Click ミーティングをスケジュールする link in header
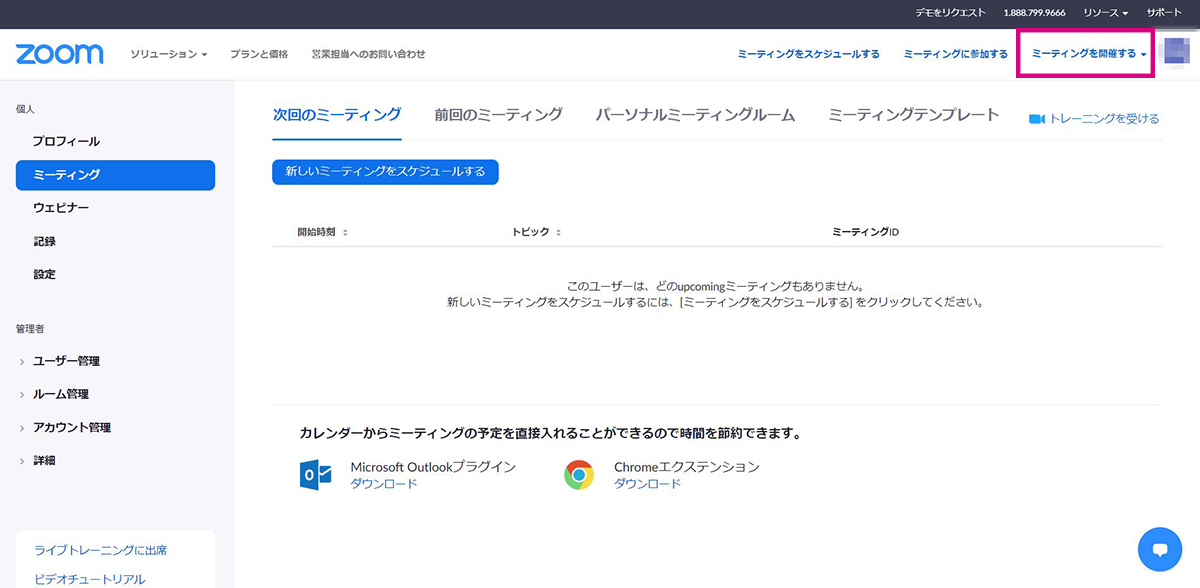Image resolution: width=1200 pixels, height=588 pixels. [x=808, y=54]
